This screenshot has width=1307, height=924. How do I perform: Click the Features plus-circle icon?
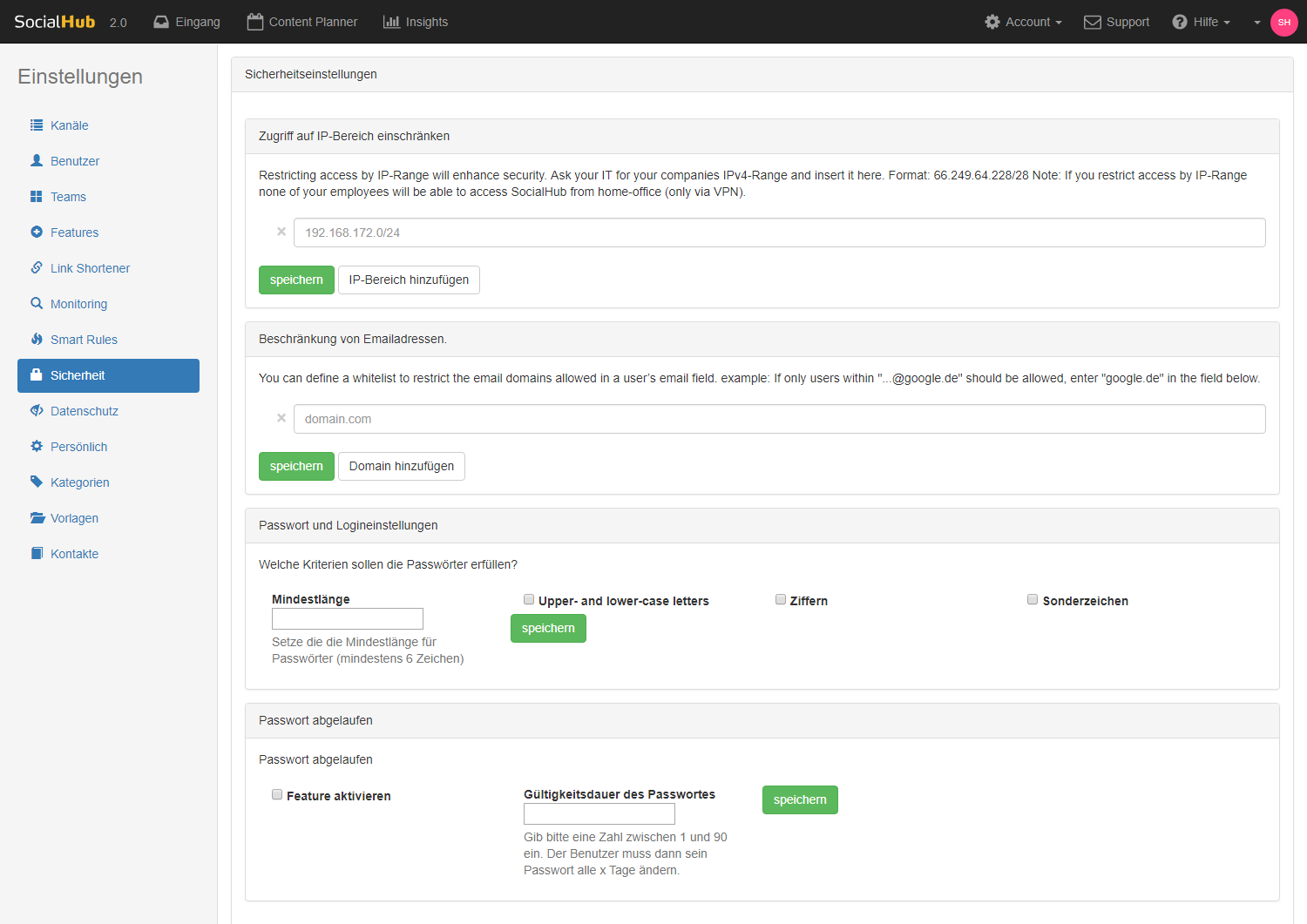pyautogui.click(x=37, y=233)
